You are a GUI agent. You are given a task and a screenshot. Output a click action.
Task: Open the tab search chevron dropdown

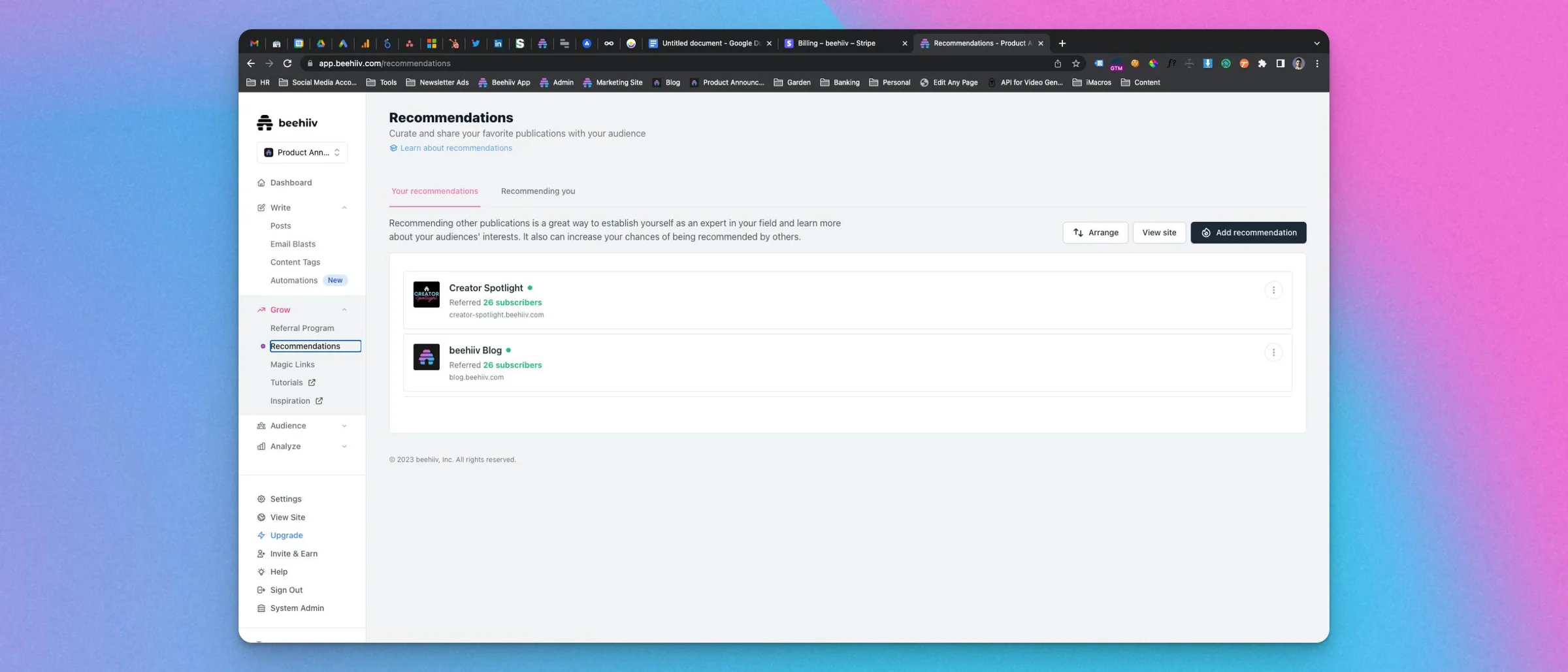[x=1317, y=43]
